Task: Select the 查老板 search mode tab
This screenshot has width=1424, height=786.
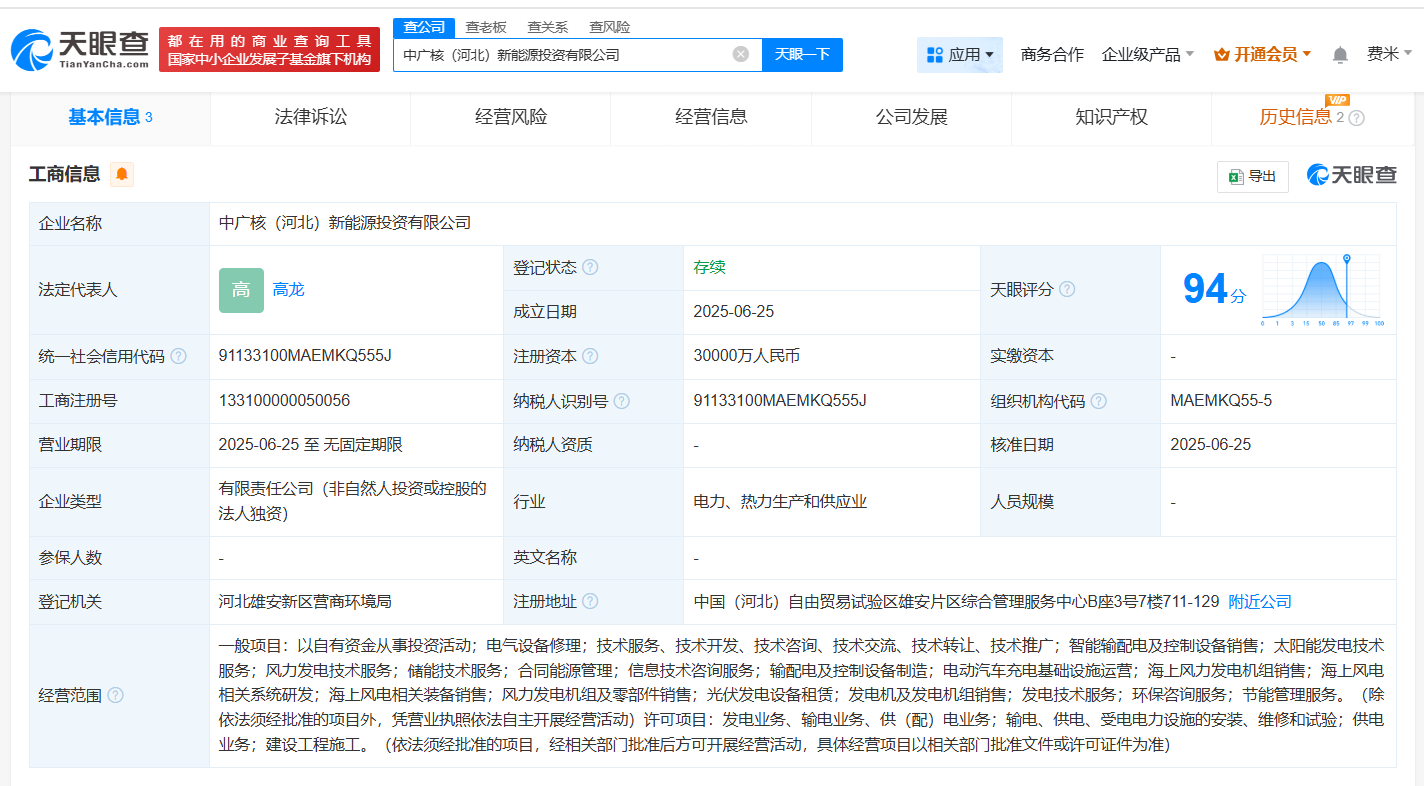Action: pos(486,27)
